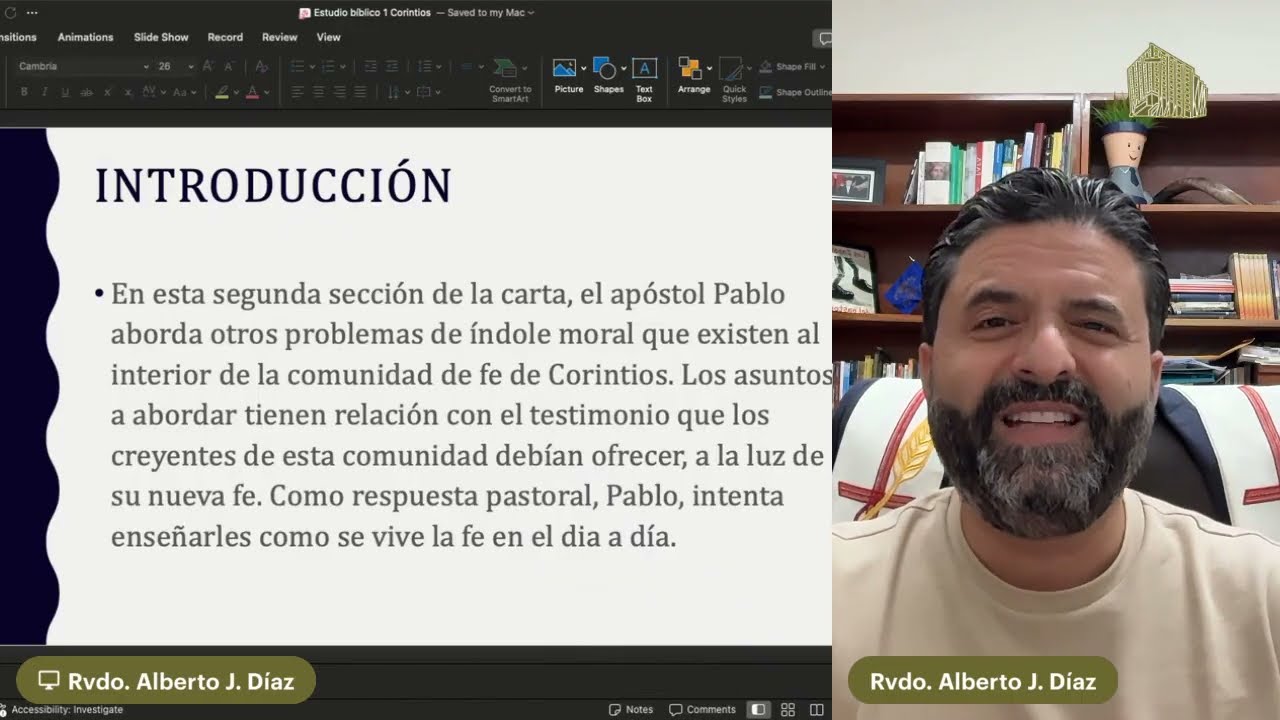Viewport: 1280px width, 720px height.
Task: Apply bulleted list formatting
Action: click(297, 66)
